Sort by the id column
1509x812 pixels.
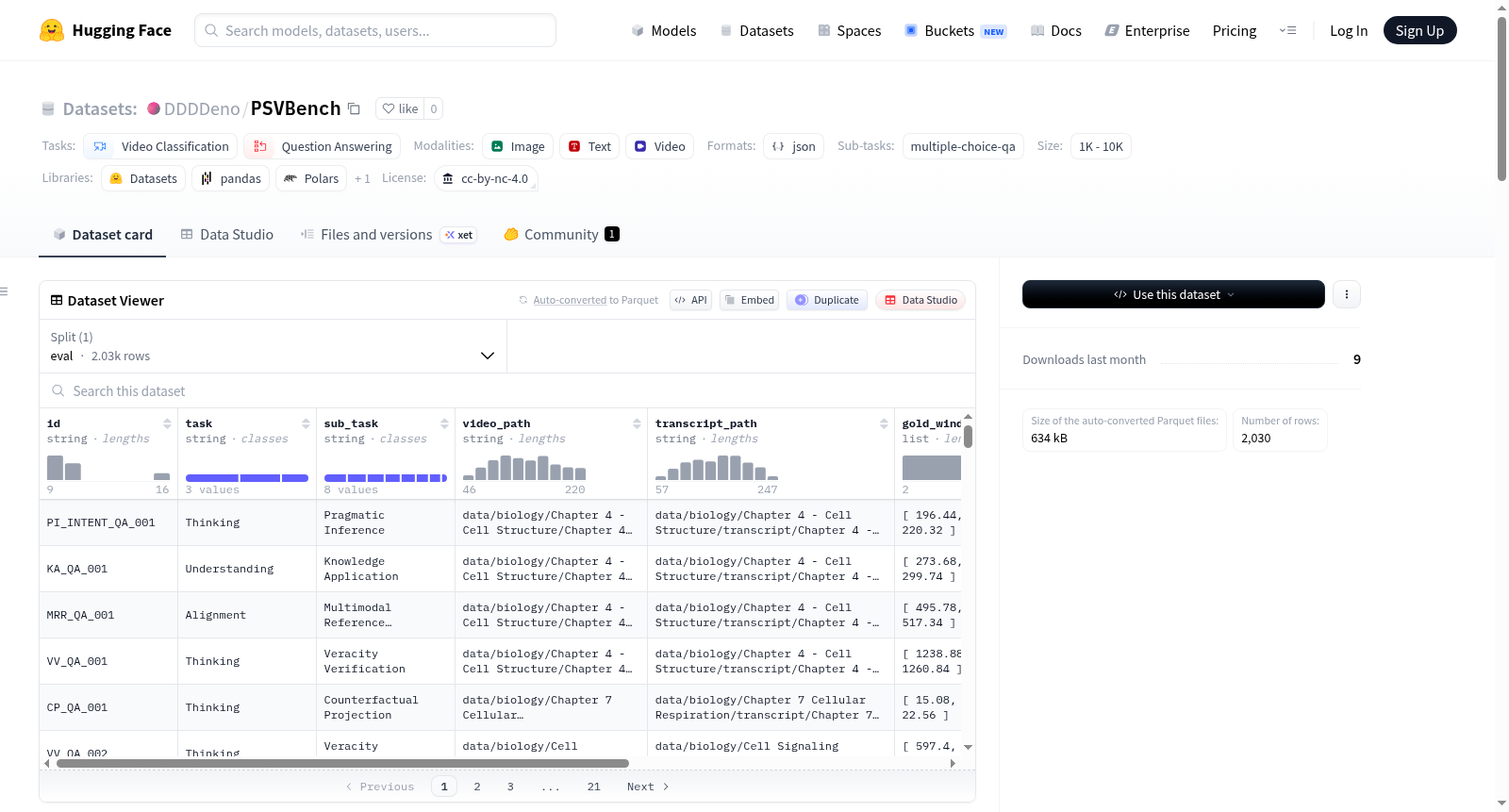pyautogui.click(x=167, y=423)
